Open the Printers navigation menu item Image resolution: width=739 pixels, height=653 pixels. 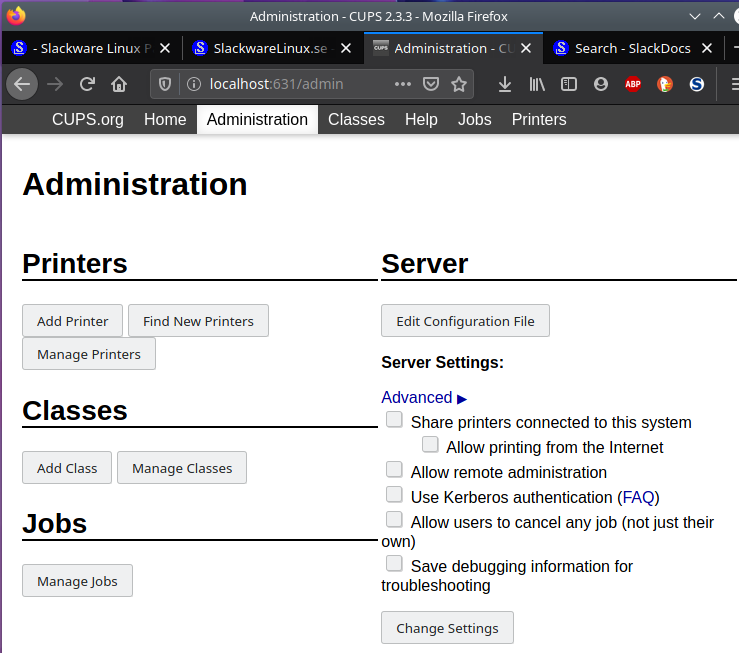(539, 120)
